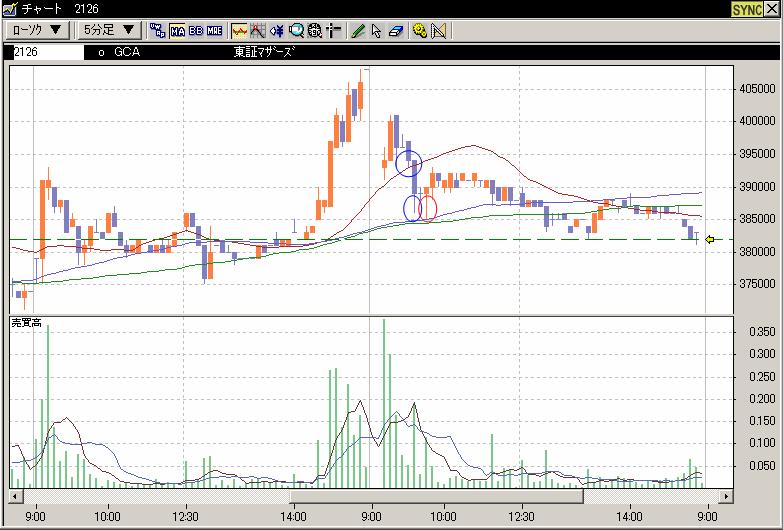The width and height of the screenshot is (783, 530).
Task: Click the 売買高 volume panel label
Action: click(x=26, y=323)
